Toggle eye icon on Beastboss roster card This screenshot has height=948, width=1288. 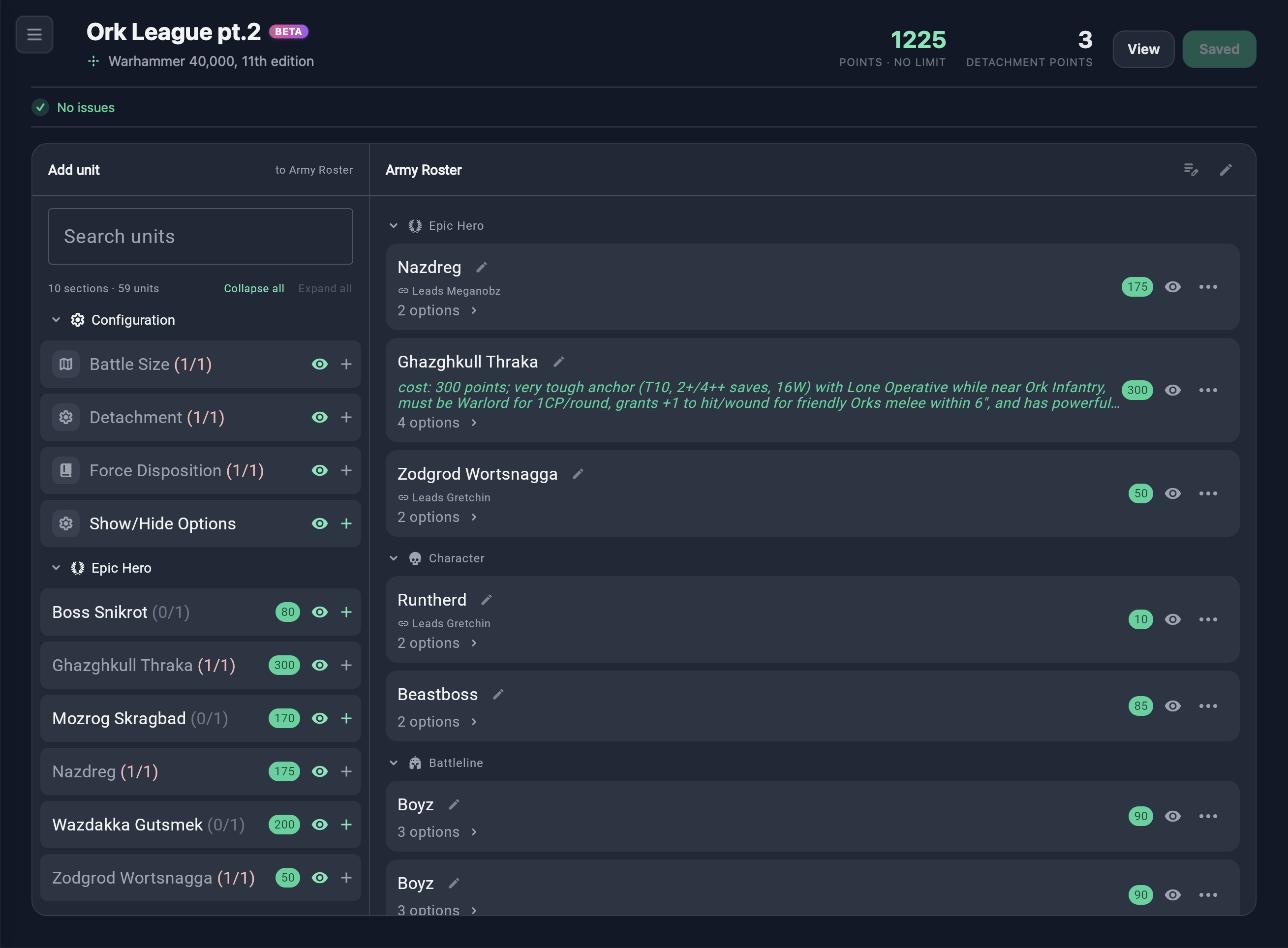pos(1173,706)
